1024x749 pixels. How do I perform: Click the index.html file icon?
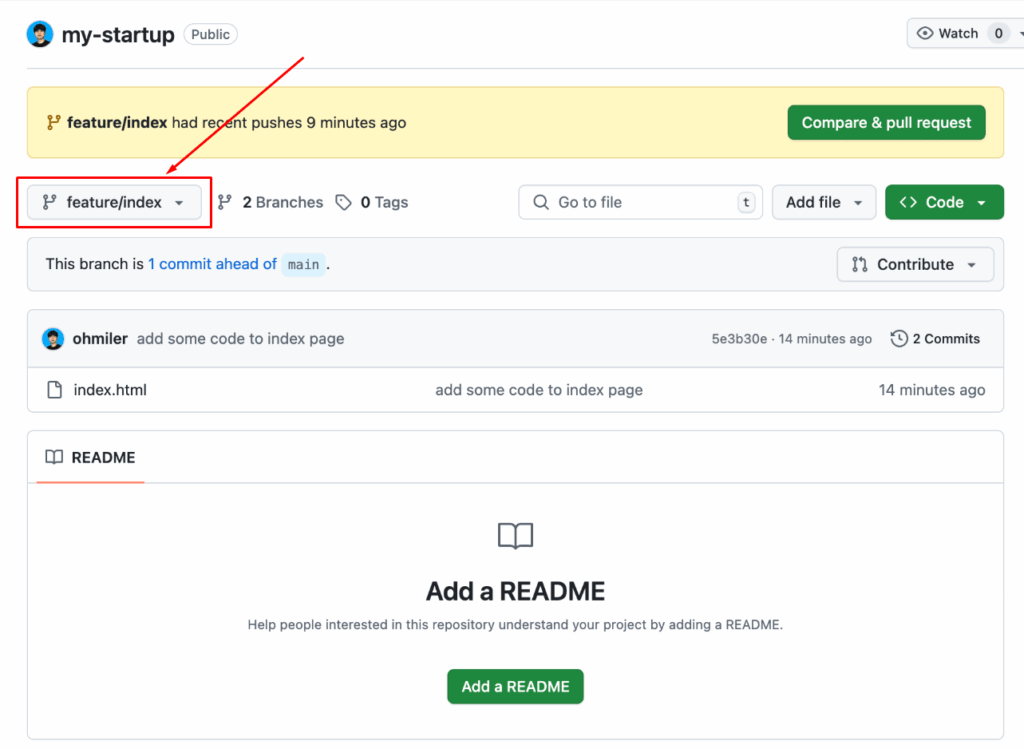coord(55,390)
